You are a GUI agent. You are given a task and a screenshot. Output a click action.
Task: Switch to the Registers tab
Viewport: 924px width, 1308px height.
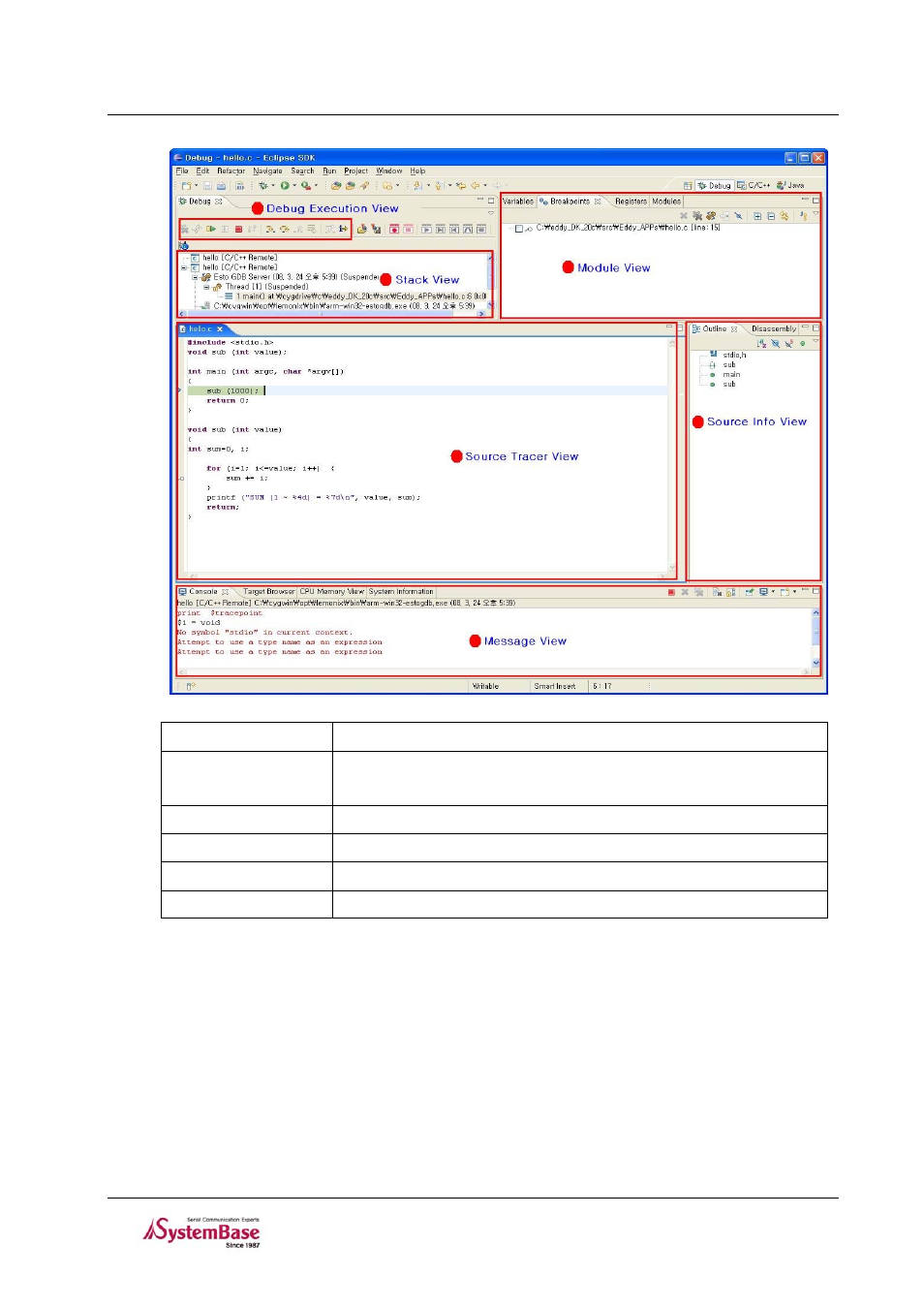[631, 202]
